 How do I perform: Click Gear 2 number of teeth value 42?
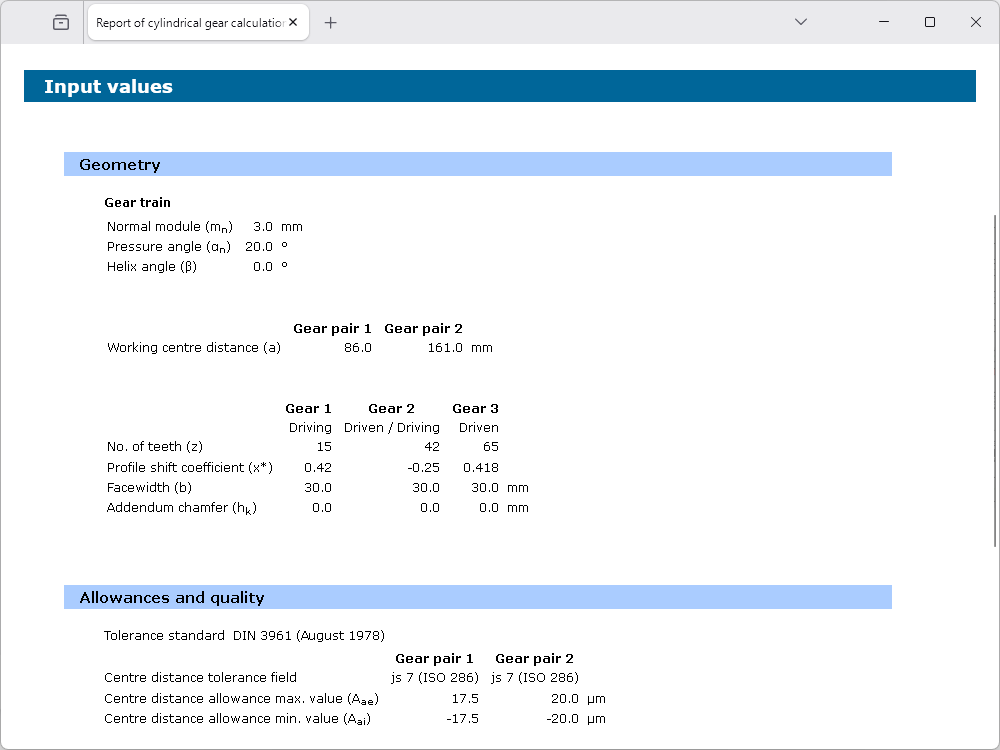[431, 447]
